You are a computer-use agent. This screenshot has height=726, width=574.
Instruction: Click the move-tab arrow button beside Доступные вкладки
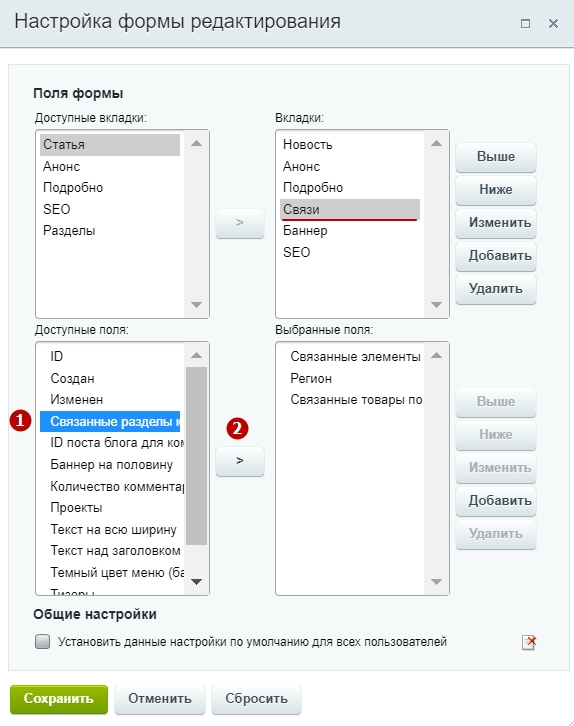[x=240, y=223]
